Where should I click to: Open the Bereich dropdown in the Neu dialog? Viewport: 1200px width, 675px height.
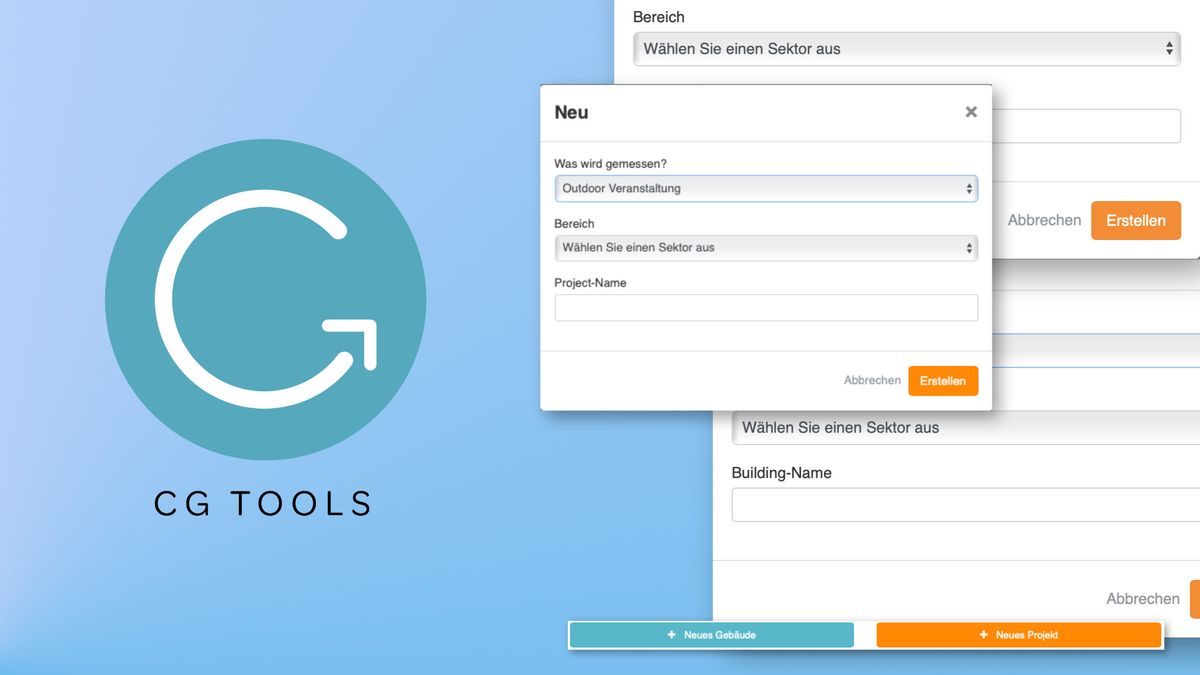[x=765, y=247]
